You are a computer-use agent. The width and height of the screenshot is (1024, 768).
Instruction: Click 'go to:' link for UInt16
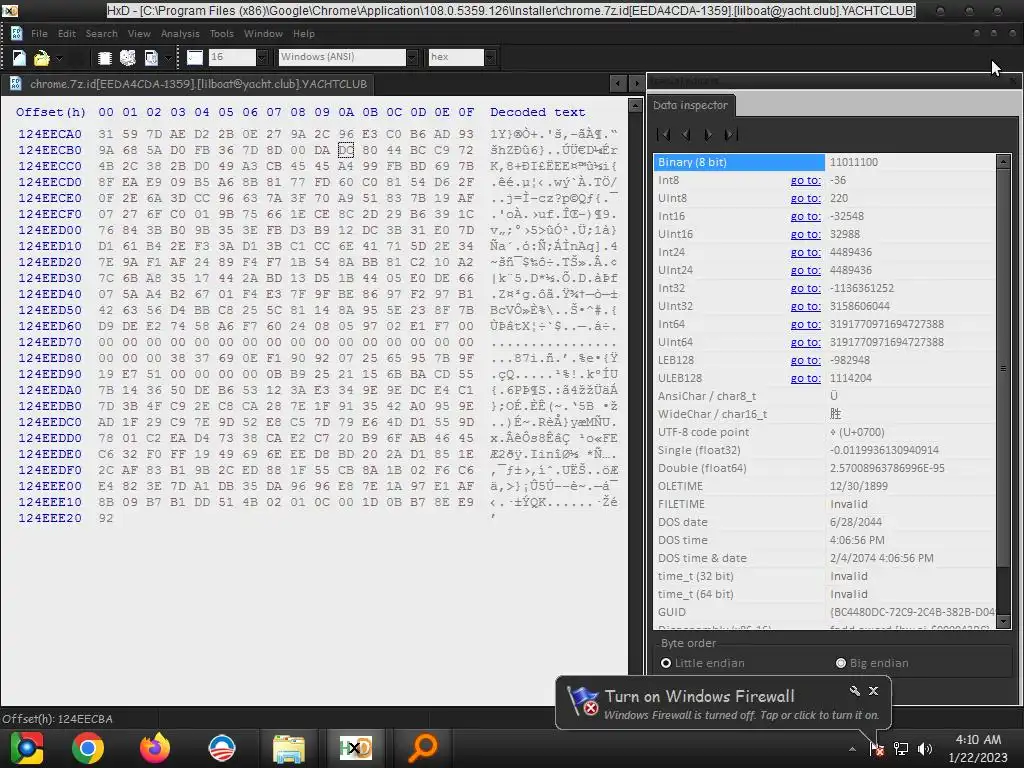click(805, 234)
